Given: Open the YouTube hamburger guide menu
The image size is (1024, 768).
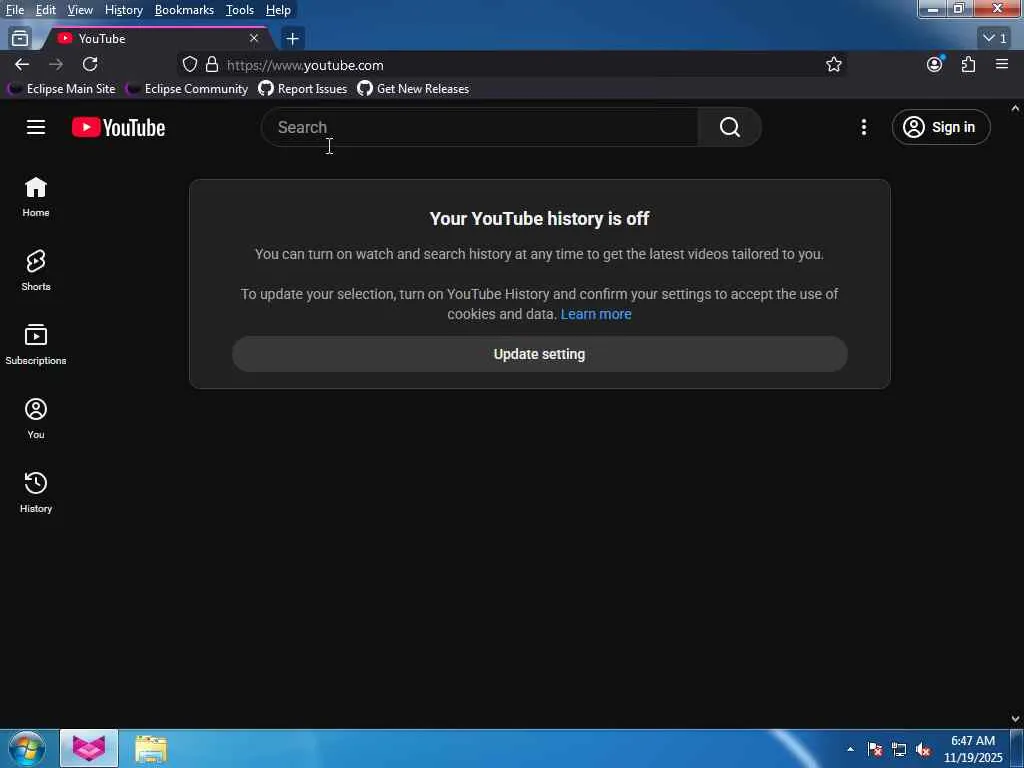Looking at the screenshot, I should point(36,127).
